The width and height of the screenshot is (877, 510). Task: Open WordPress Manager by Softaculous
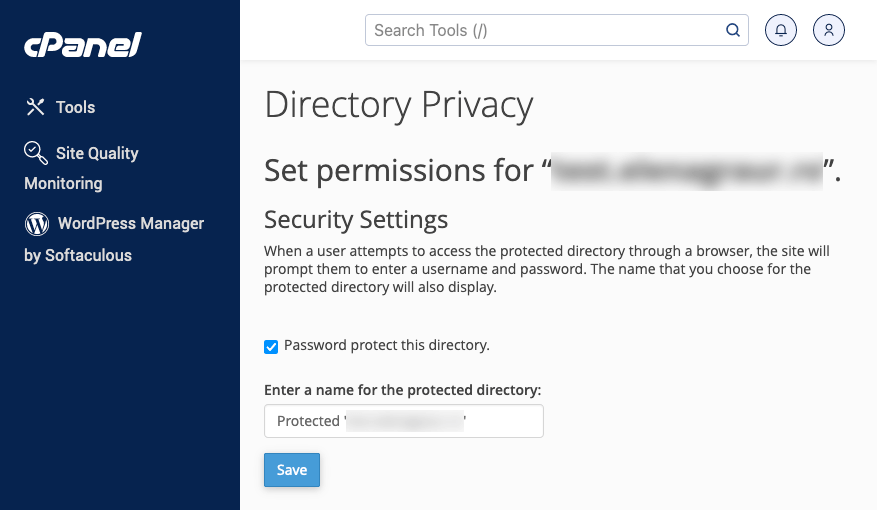[114, 239]
